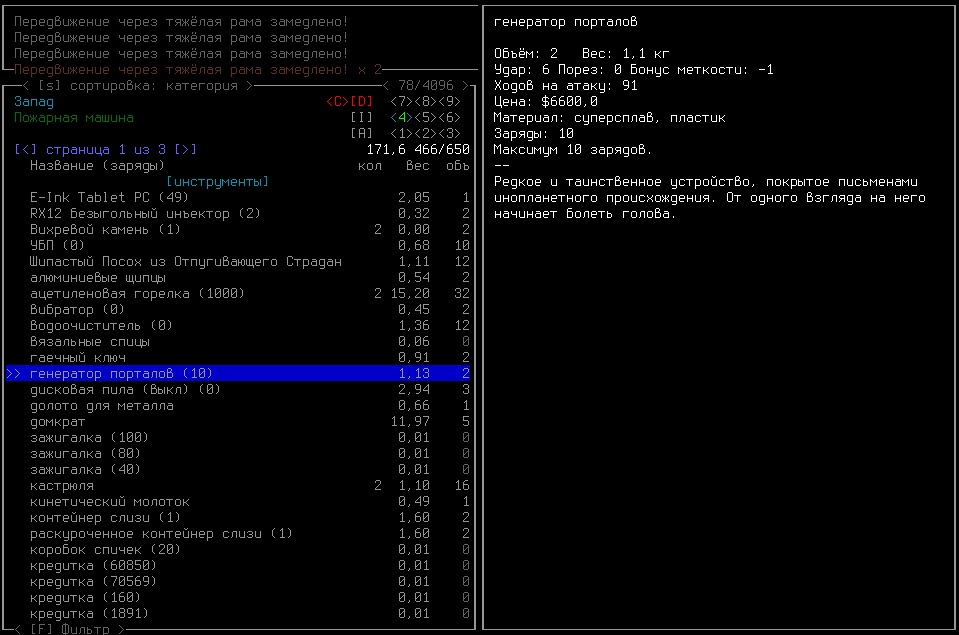959x635 pixels.
Task: Click the Название (заряды) column header
Action: [x=97, y=166]
